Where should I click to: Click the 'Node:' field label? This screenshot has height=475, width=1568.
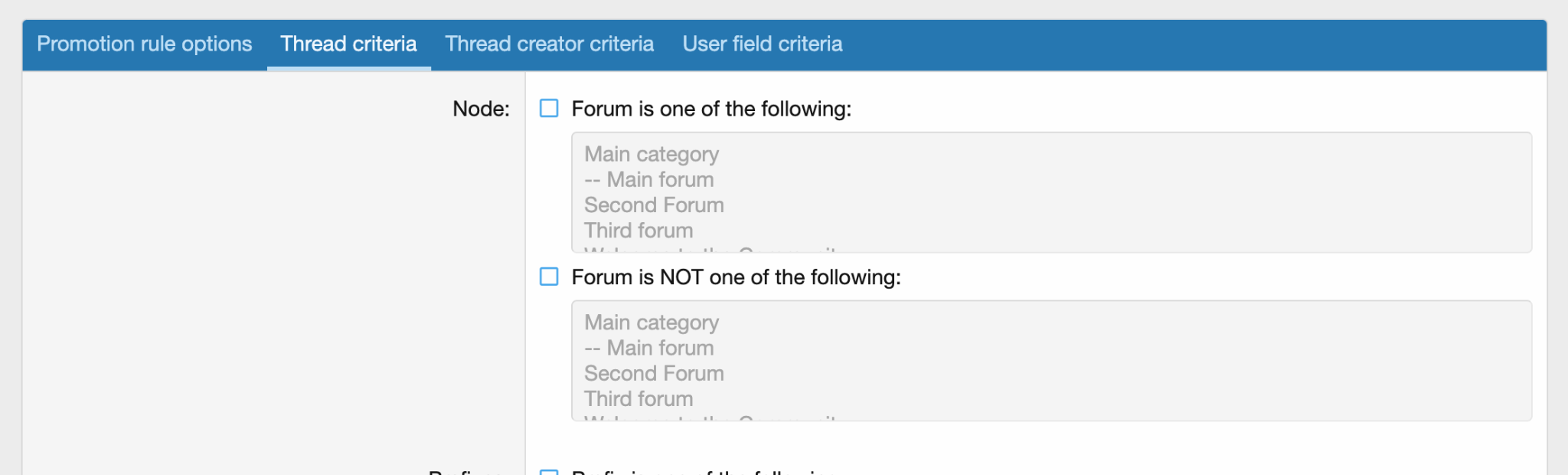tap(481, 109)
